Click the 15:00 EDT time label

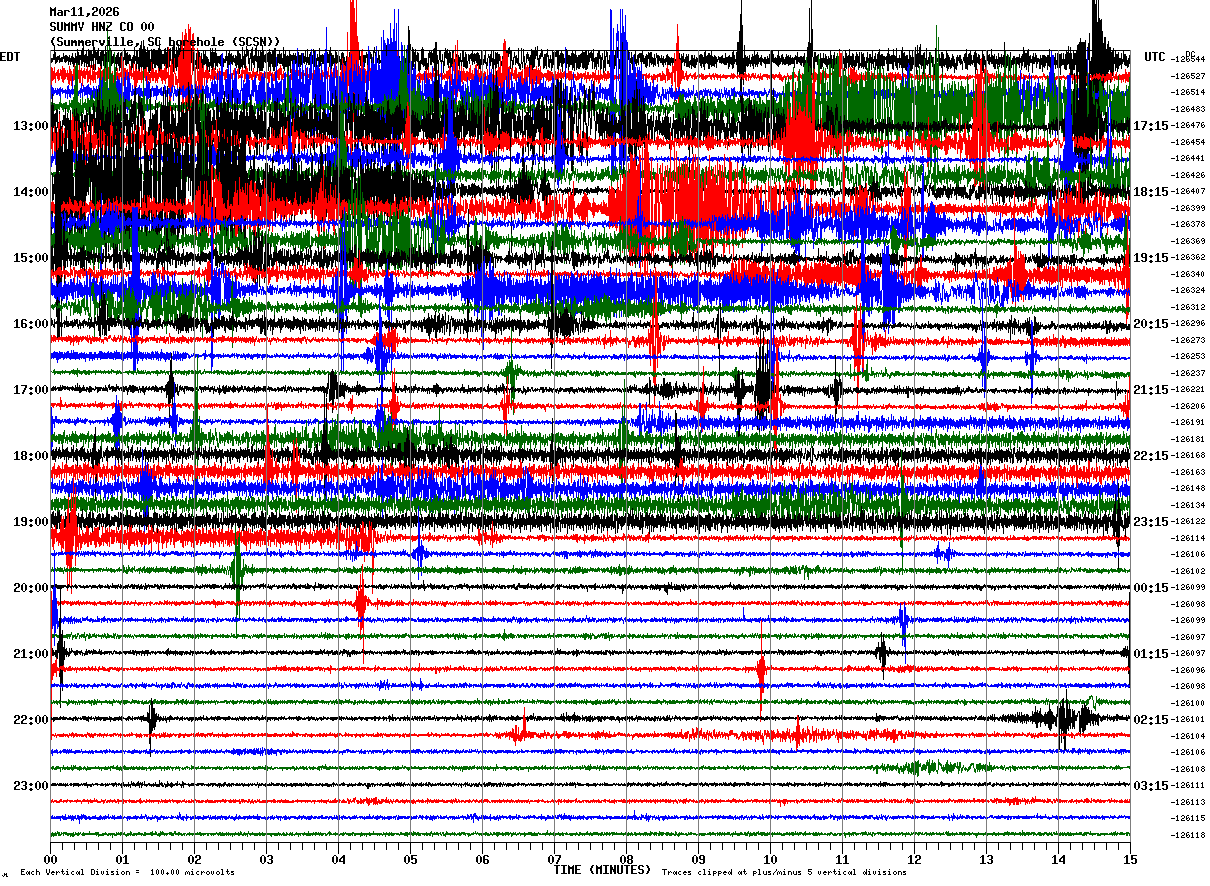pyautogui.click(x=31, y=258)
